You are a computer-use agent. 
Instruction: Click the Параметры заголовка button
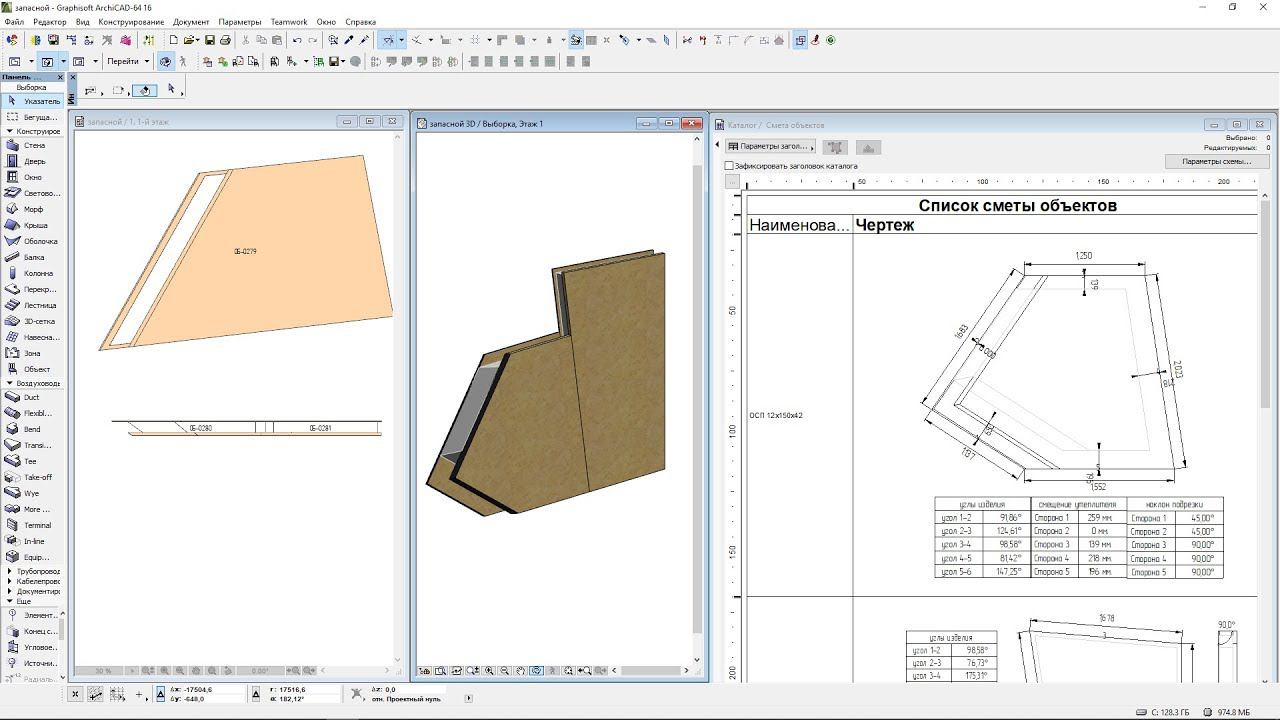pos(771,147)
